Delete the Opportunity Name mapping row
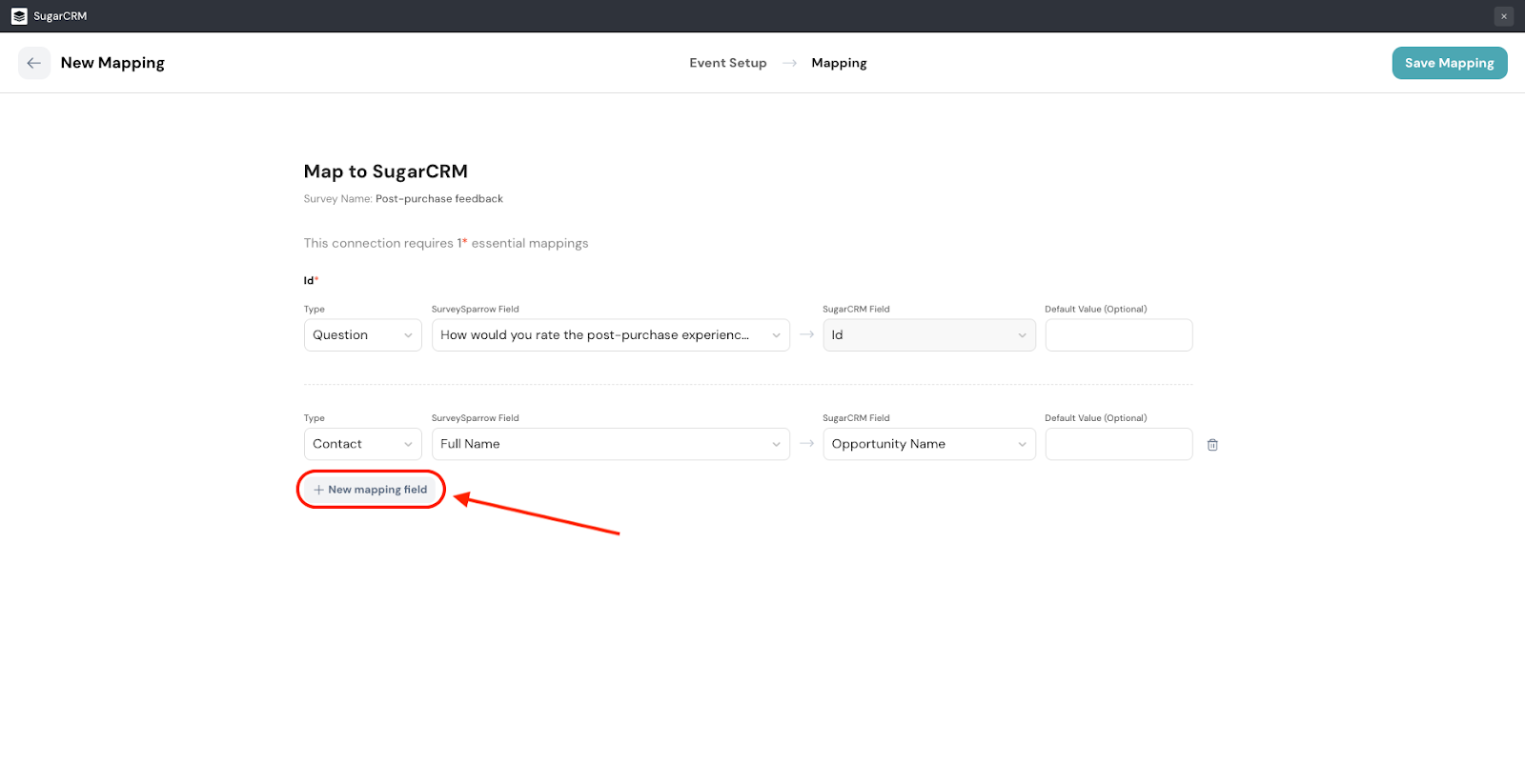Screen dimensions: 1525x784 [x=1212, y=445]
